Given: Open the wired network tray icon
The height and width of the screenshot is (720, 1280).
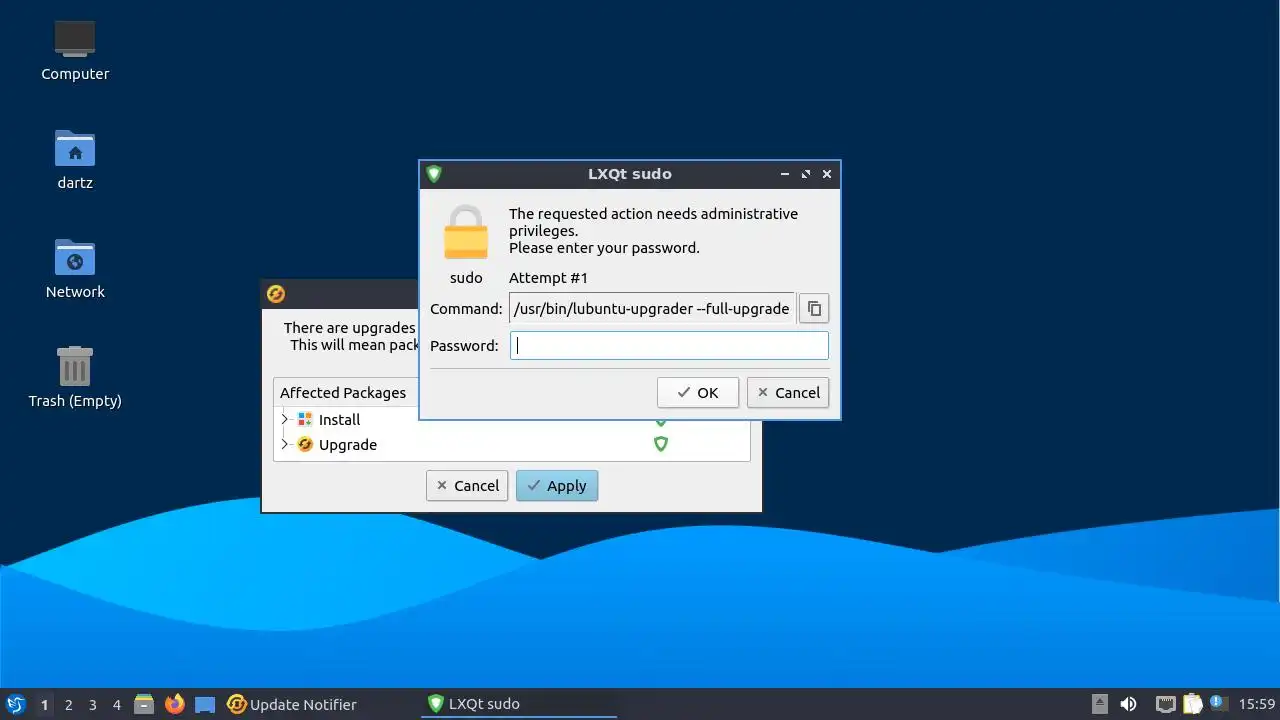Looking at the screenshot, I should [1165, 704].
